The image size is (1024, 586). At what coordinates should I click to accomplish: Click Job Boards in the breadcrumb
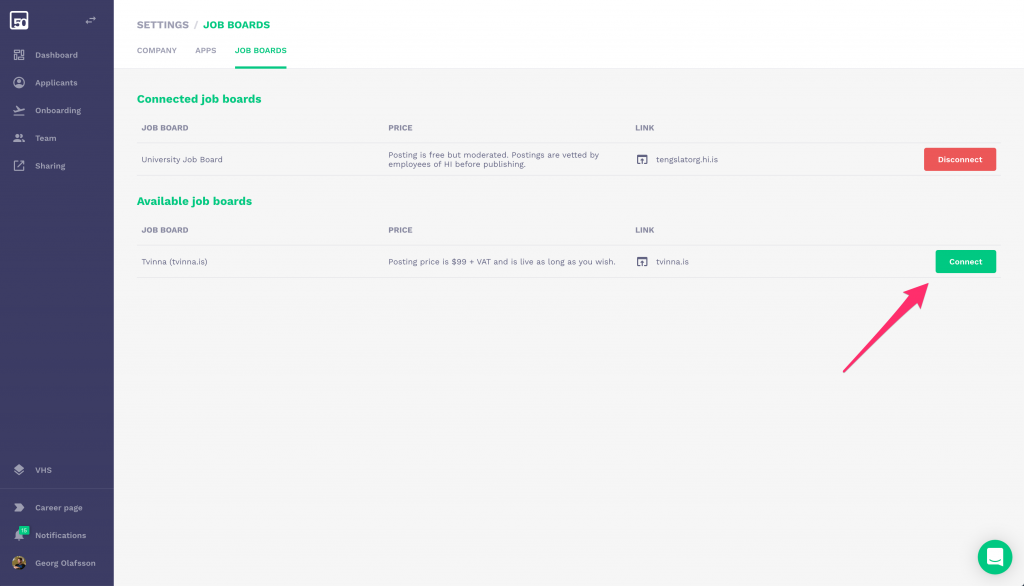coord(236,25)
